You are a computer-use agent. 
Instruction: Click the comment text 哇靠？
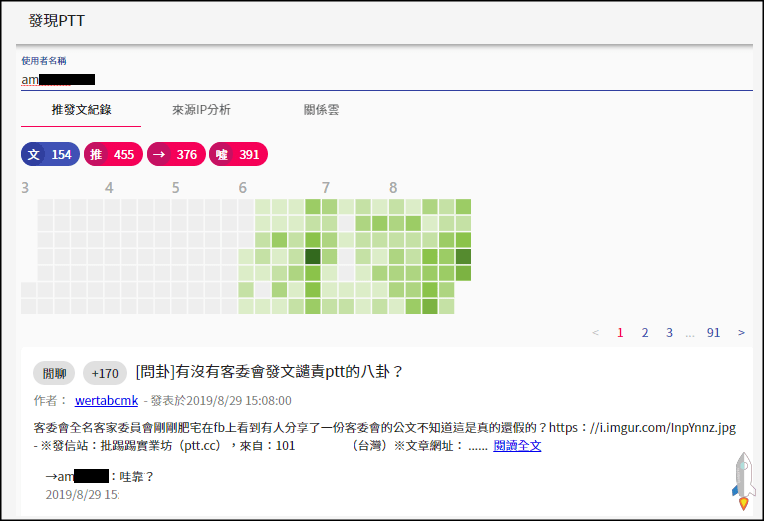(x=137, y=477)
